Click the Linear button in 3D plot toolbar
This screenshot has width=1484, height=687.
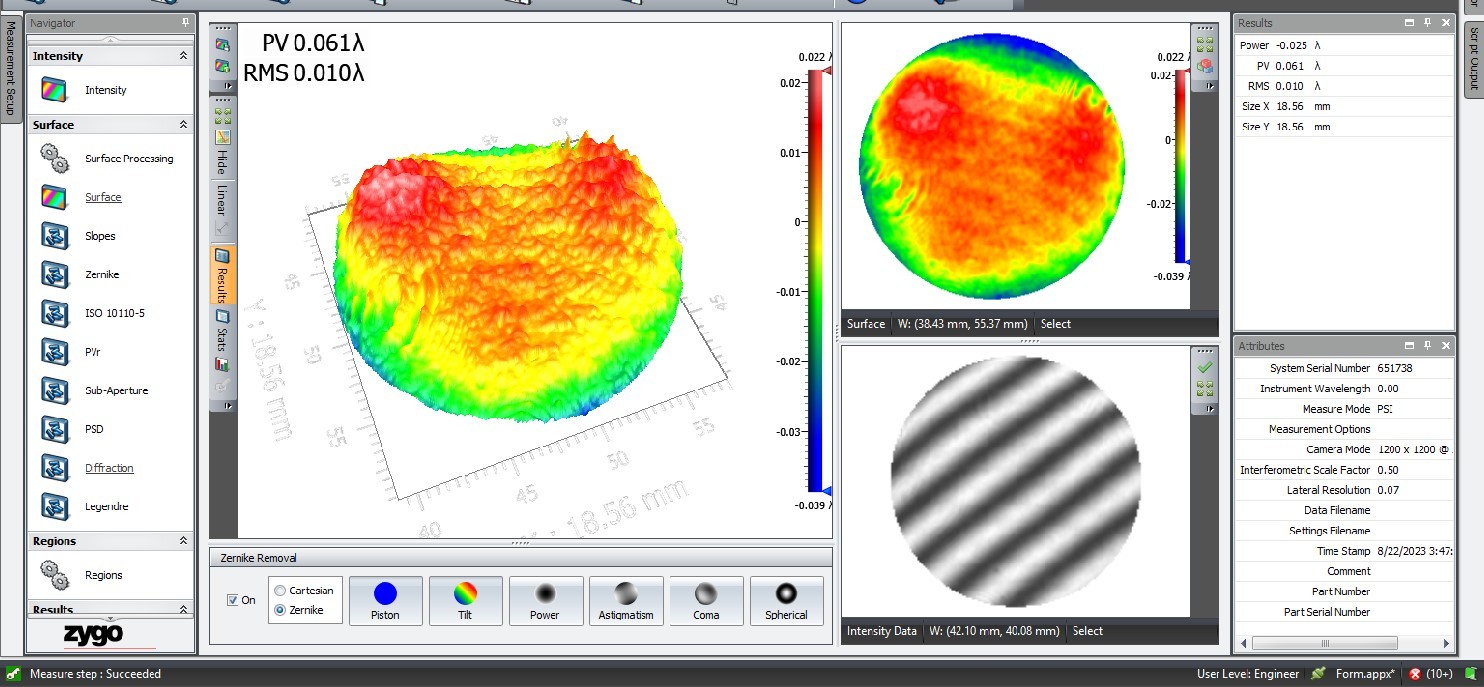(x=223, y=201)
